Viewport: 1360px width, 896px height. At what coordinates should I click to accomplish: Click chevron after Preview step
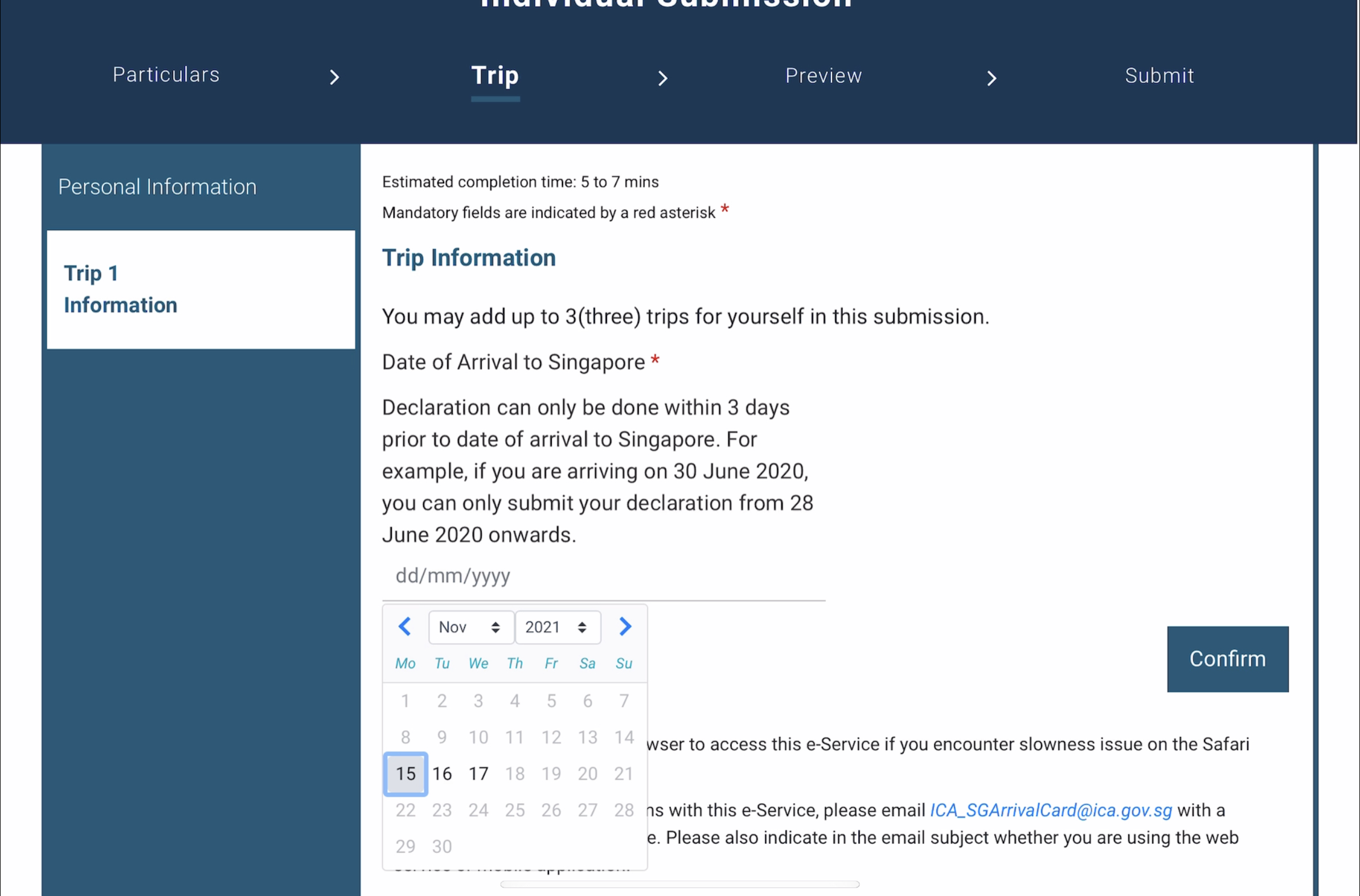click(992, 79)
